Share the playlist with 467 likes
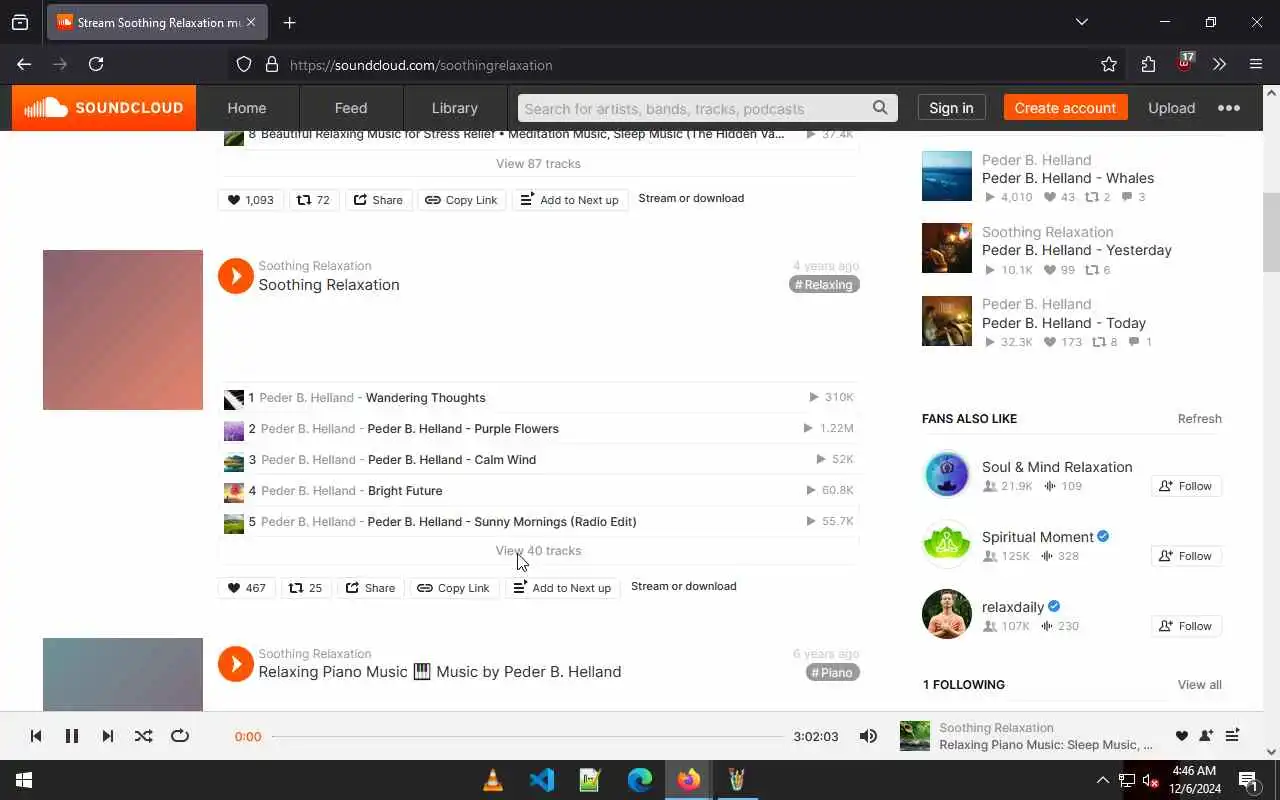This screenshot has width=1280, height=800. point(370,588)
